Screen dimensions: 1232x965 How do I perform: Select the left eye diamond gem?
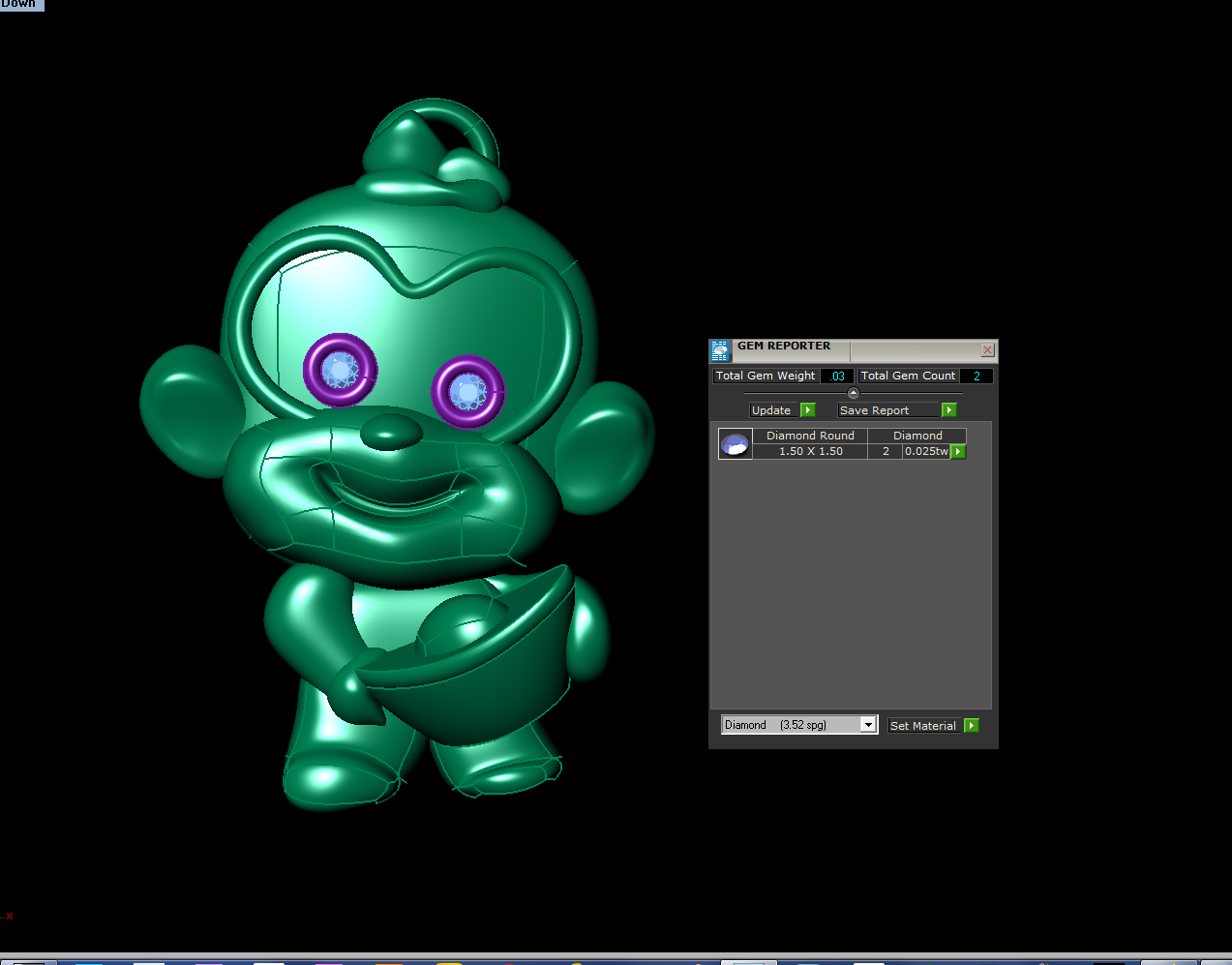[340, 371]
